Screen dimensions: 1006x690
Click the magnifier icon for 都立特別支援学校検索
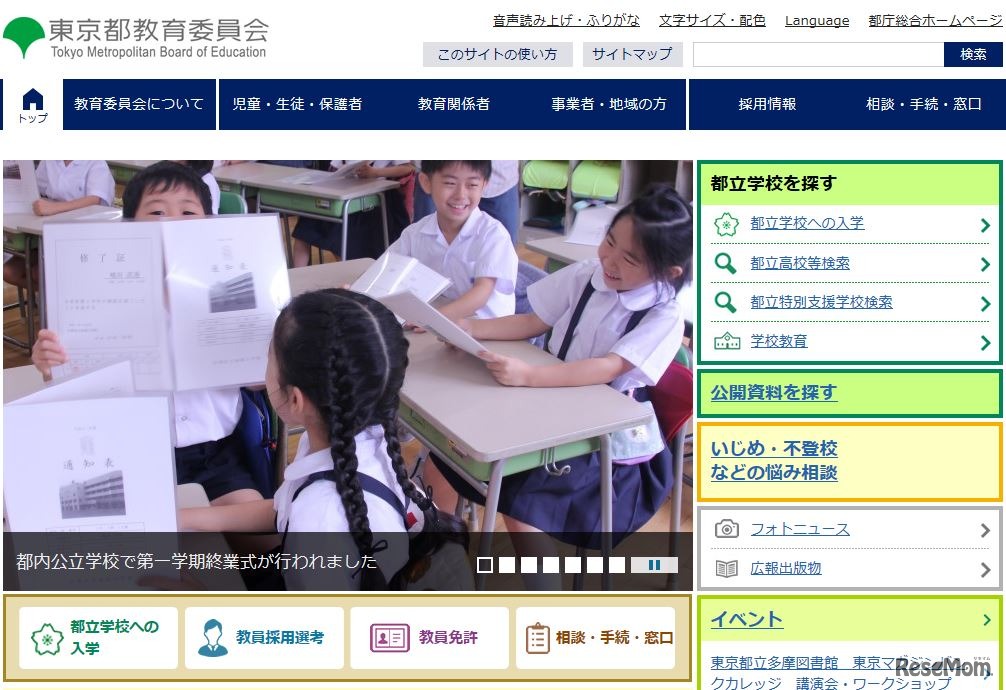[727, 302]
